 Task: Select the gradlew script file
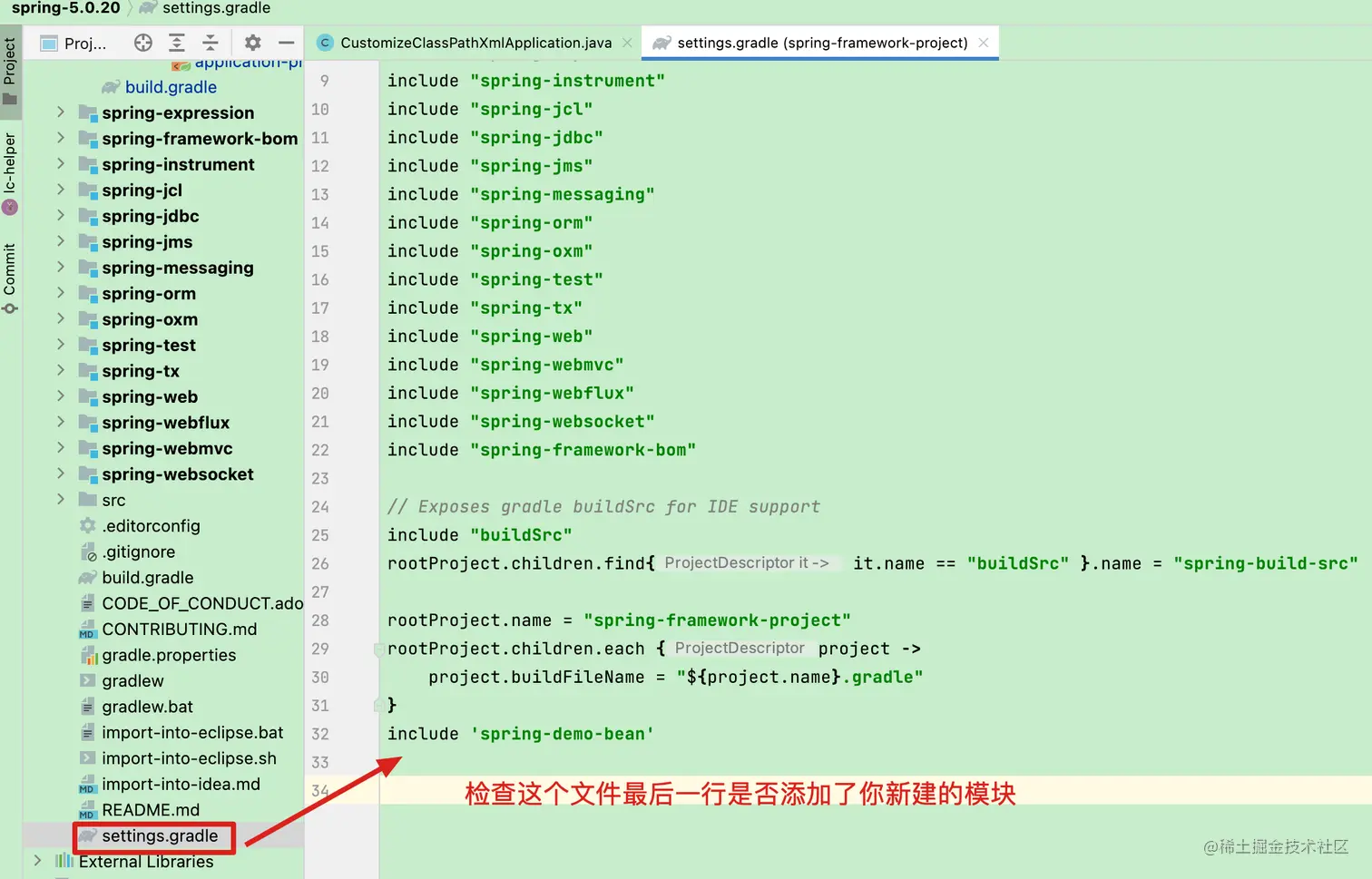[x=132, y=681]
